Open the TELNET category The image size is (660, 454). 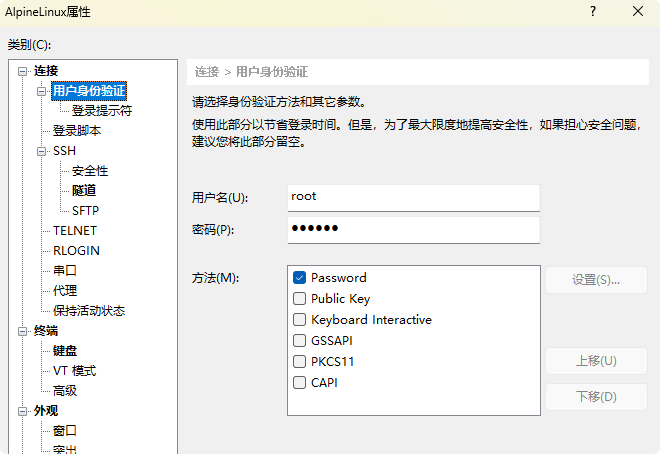[x=75, y=231]
